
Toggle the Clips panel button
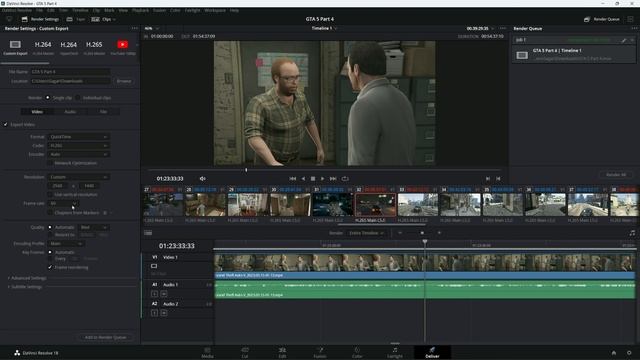click(x=103, y=19)
